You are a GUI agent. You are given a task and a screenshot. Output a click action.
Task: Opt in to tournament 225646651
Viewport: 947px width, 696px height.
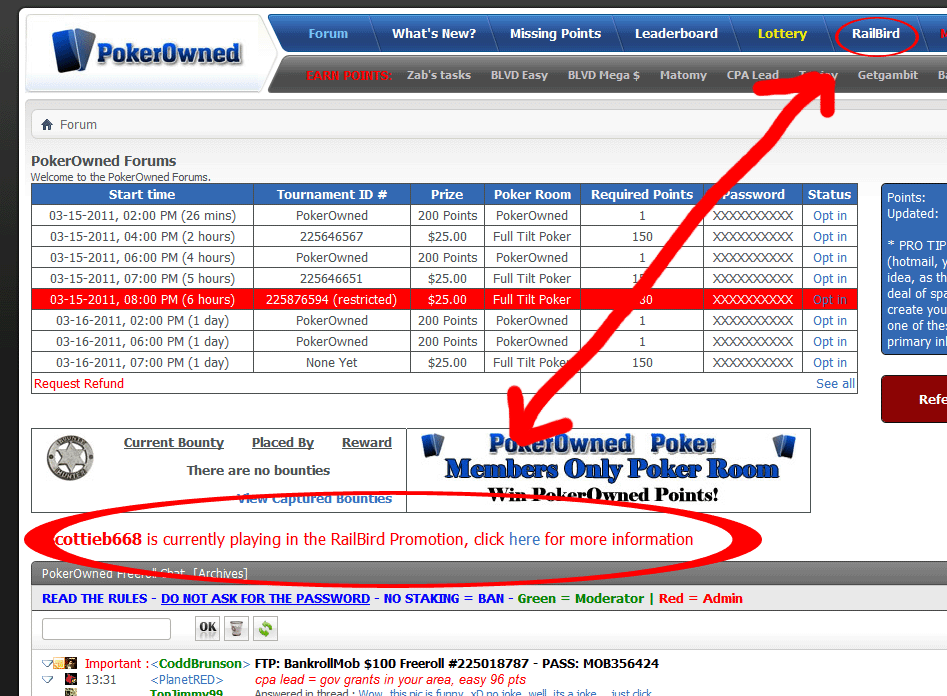(x=829, y=279)
